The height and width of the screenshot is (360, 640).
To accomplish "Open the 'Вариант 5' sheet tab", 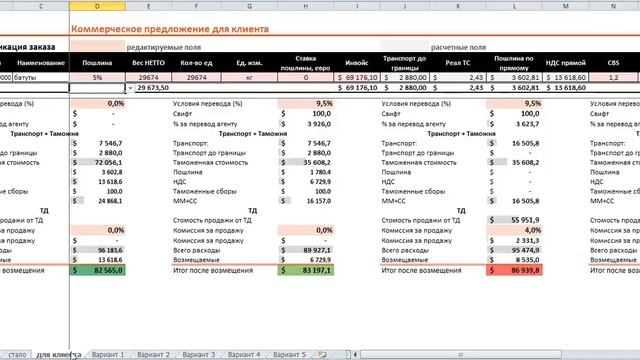I will point(289,354).
